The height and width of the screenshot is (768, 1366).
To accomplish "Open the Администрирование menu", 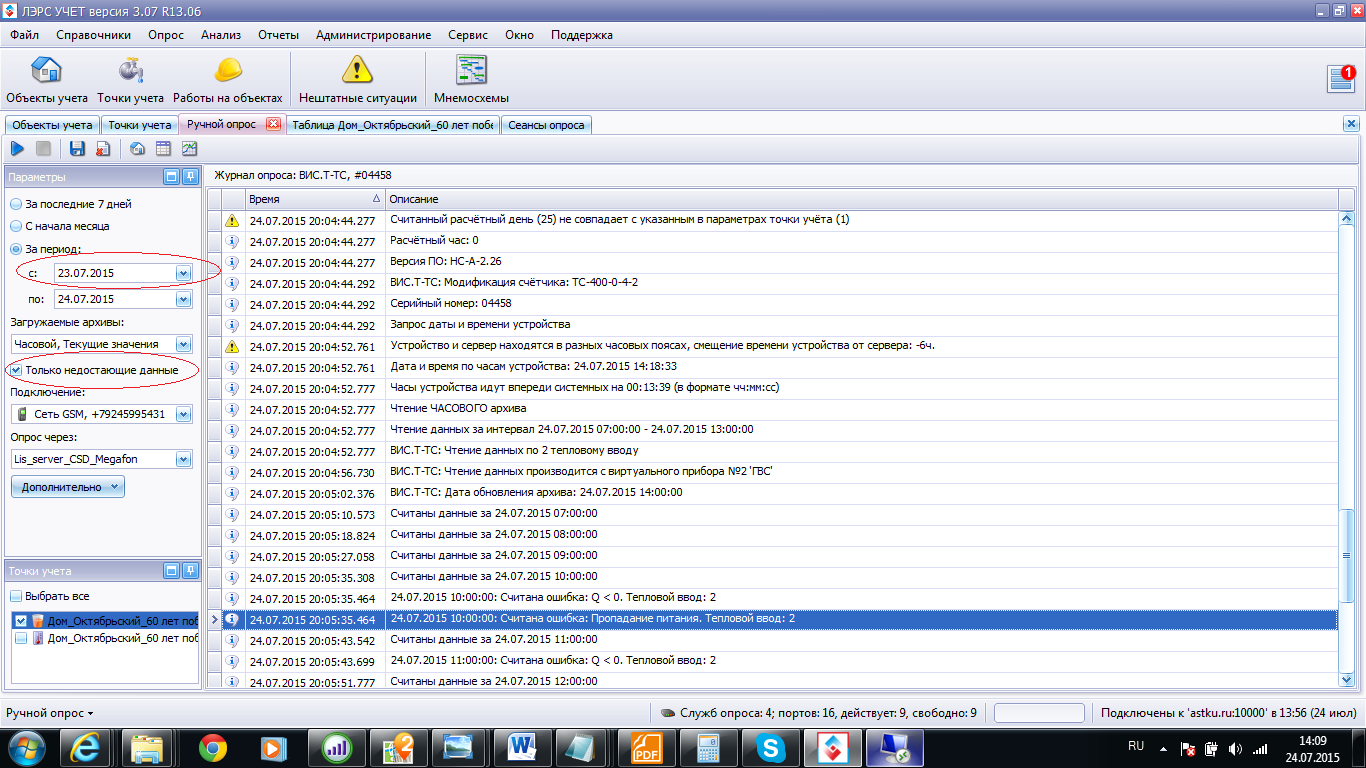I will 374,35.
